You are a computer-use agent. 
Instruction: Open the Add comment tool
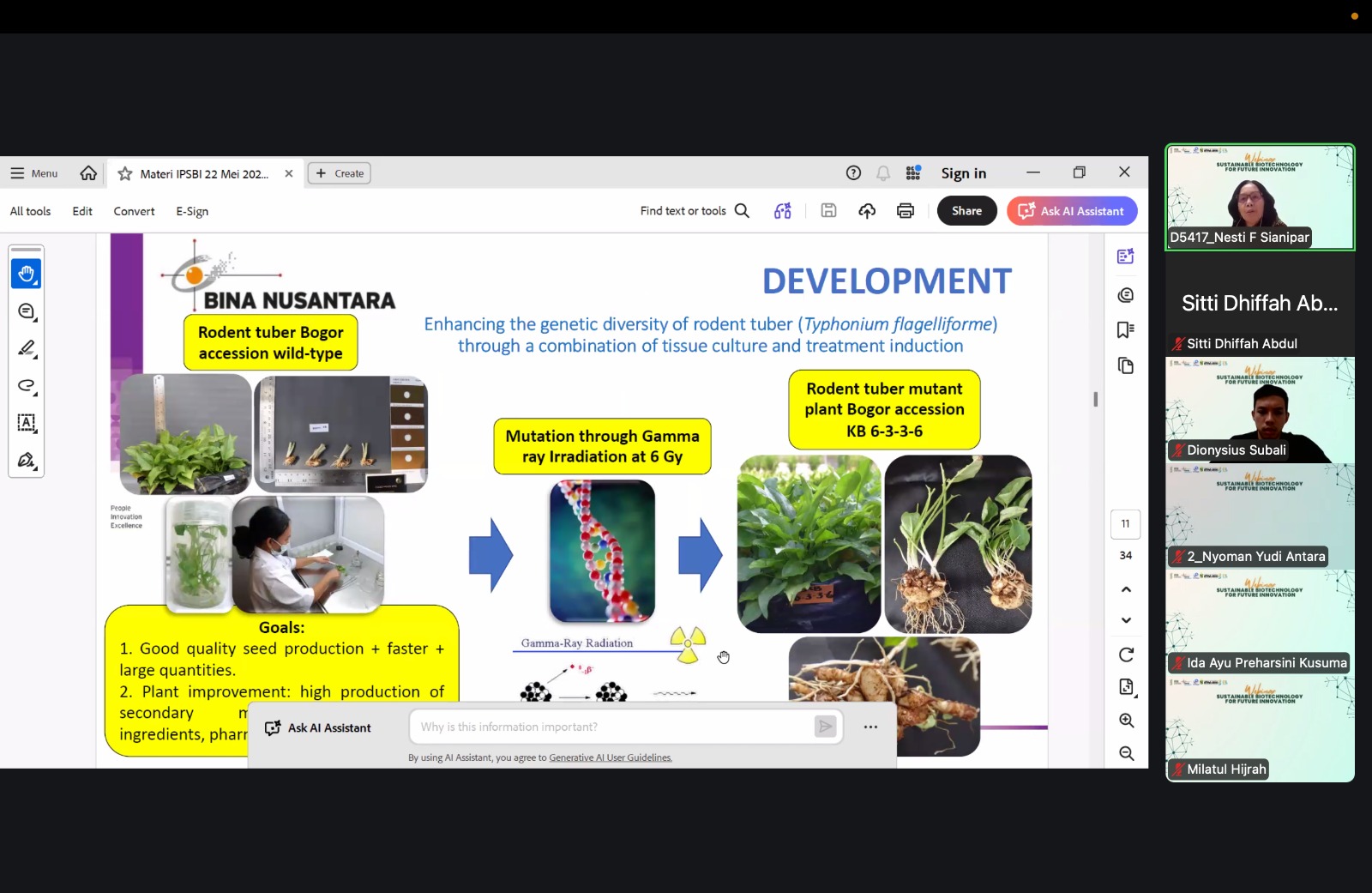pyautogui.click(x=26, y=311)
